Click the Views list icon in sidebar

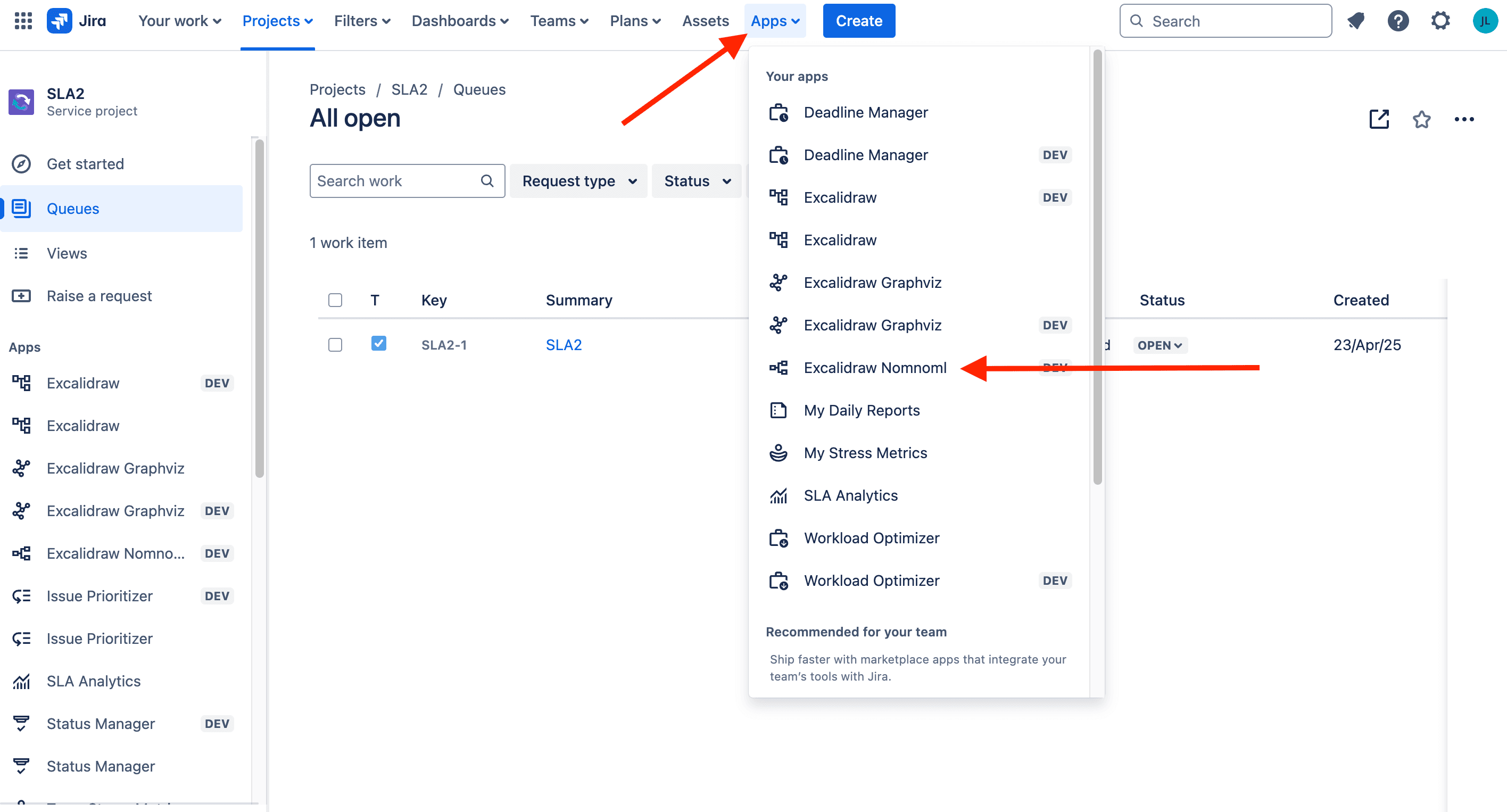pyautogui.click(x=22, y=253)
